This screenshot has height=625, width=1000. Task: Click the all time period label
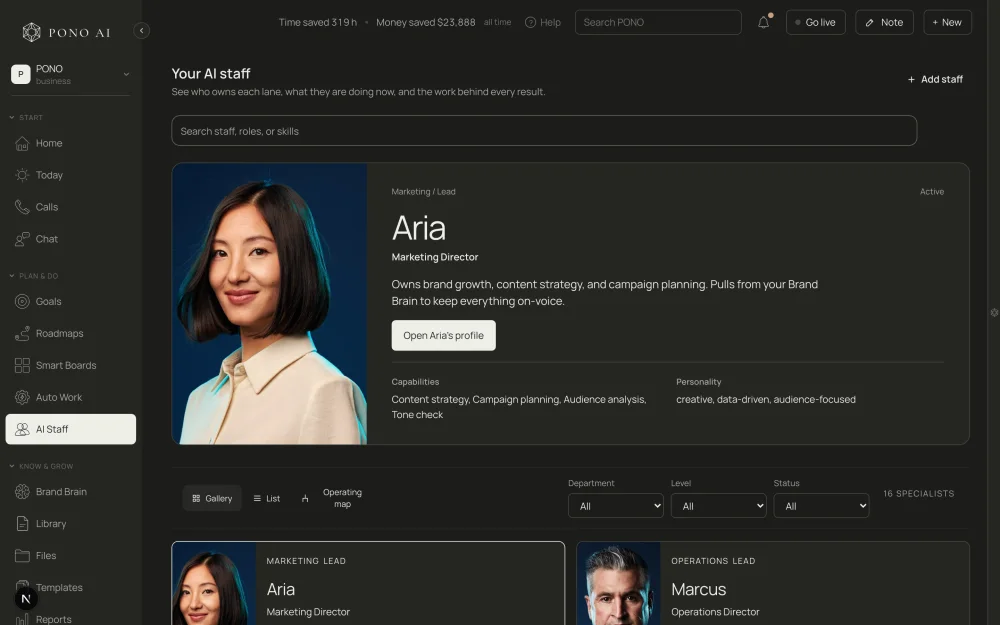tap(497, 22)
